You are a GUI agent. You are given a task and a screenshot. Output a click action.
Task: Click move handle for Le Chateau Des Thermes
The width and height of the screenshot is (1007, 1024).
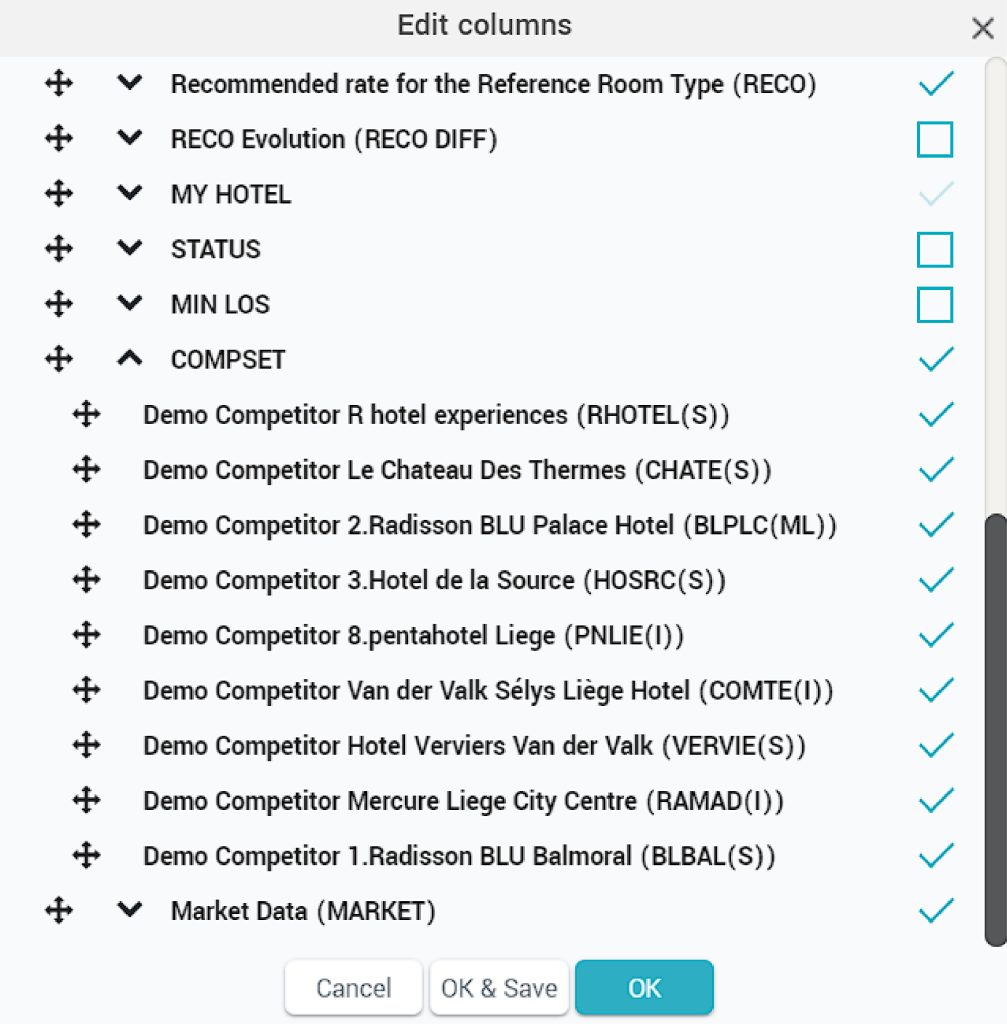pyautogui.click(x=86, y=470)
